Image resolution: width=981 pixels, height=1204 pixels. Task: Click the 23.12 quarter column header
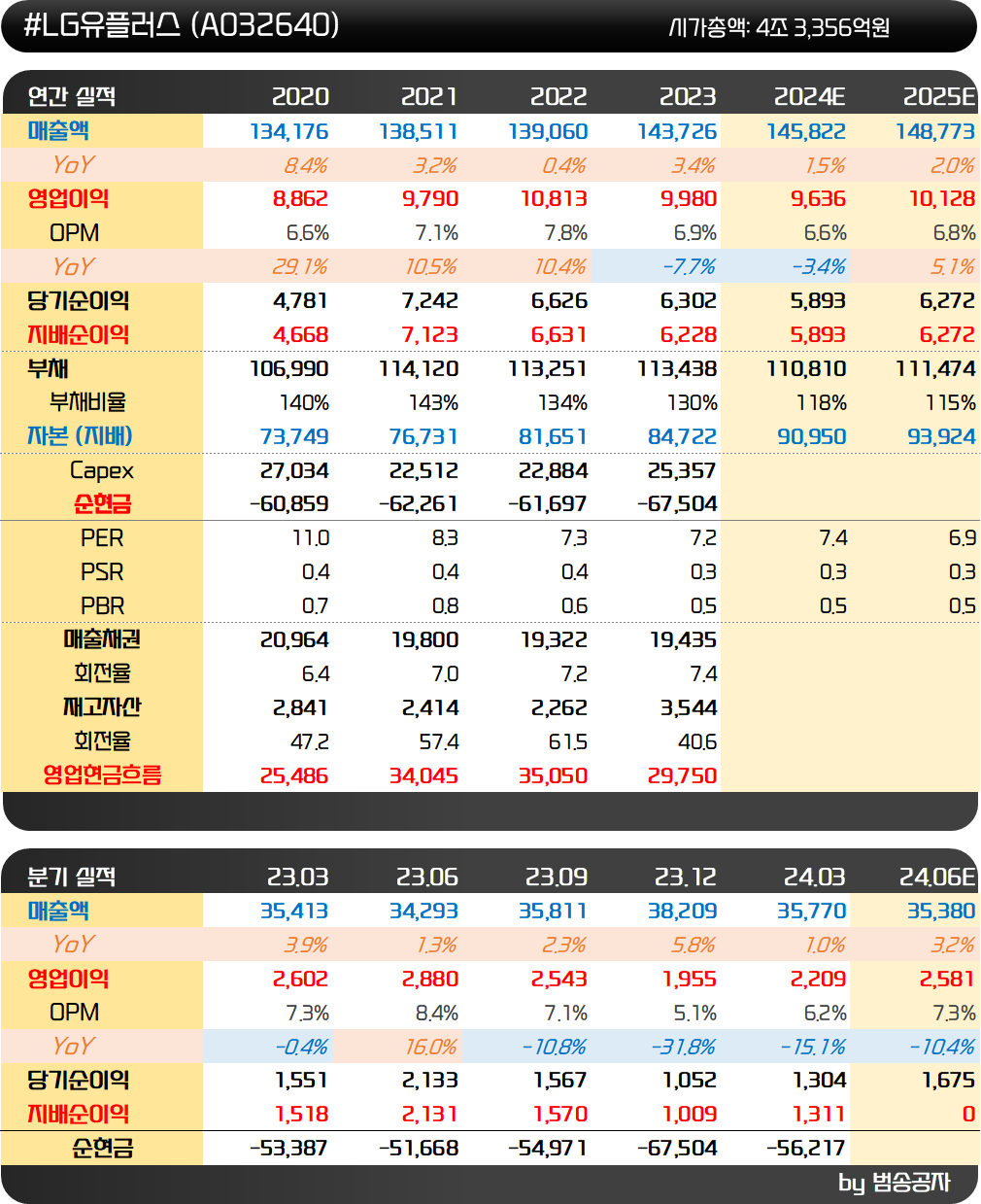click(x=685, y=877)
